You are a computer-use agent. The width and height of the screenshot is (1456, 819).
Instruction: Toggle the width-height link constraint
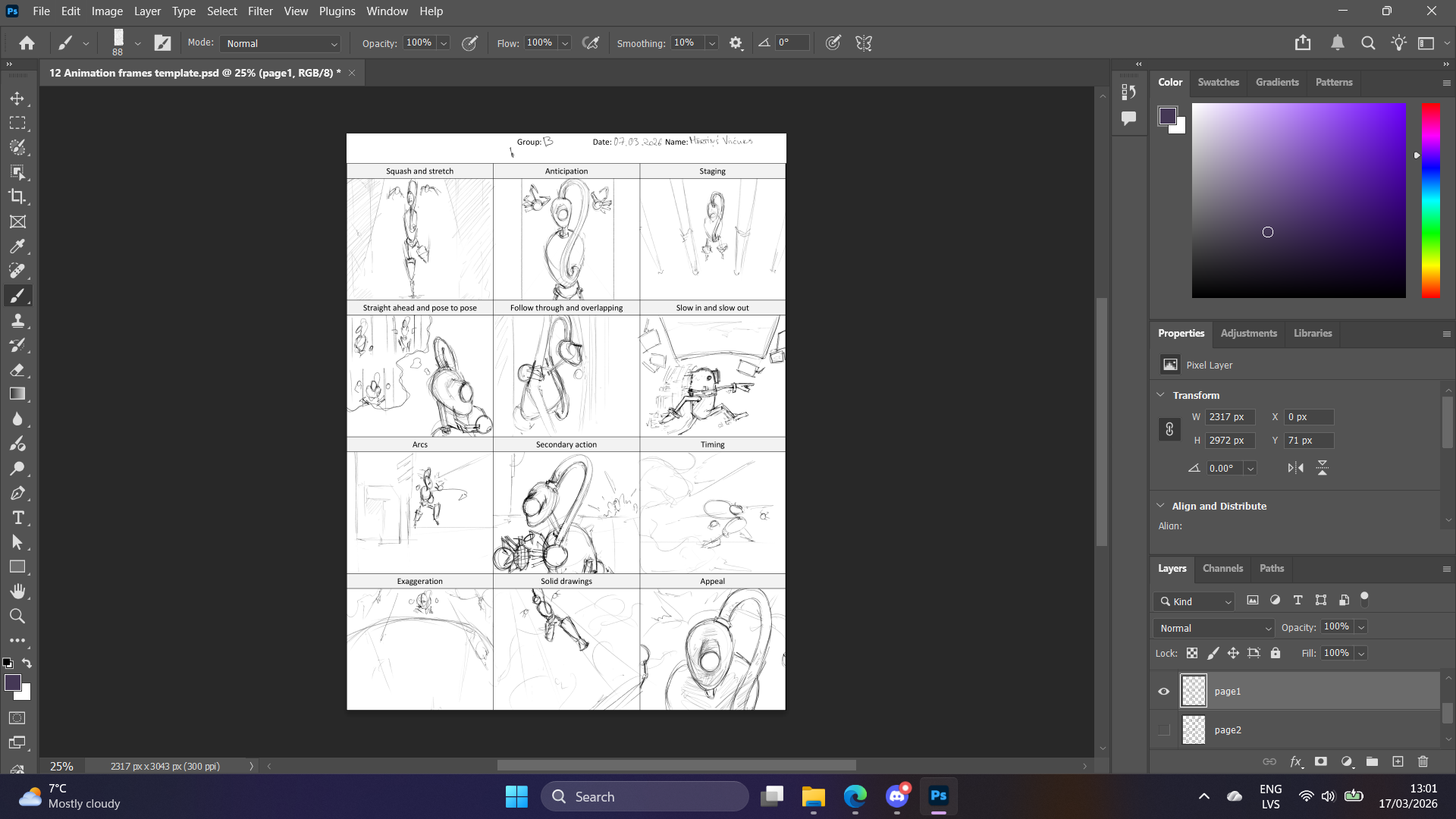pyautogui.click(x=1169, y=429)
